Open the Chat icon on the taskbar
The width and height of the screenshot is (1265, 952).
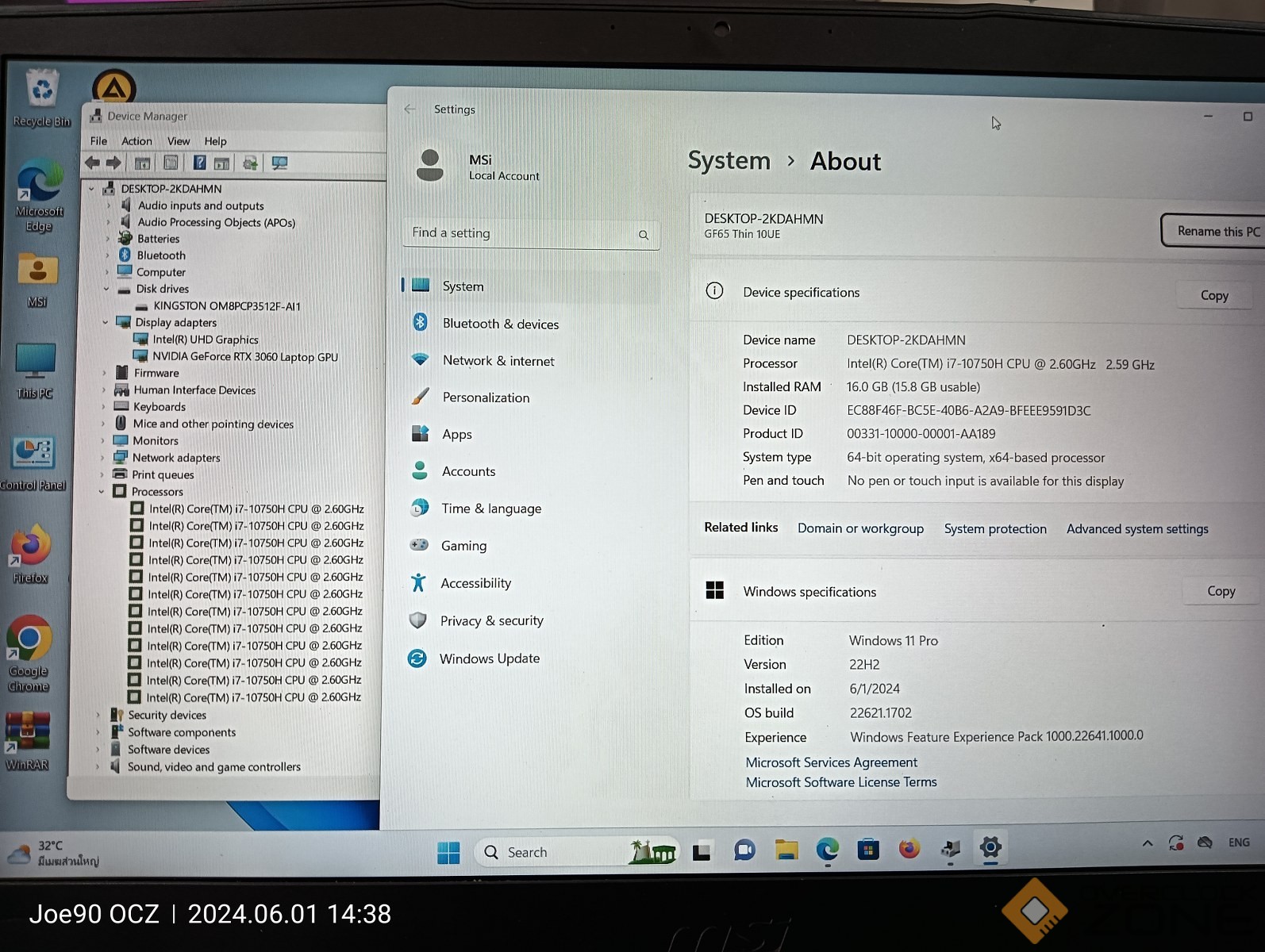(x=744, y=851)
